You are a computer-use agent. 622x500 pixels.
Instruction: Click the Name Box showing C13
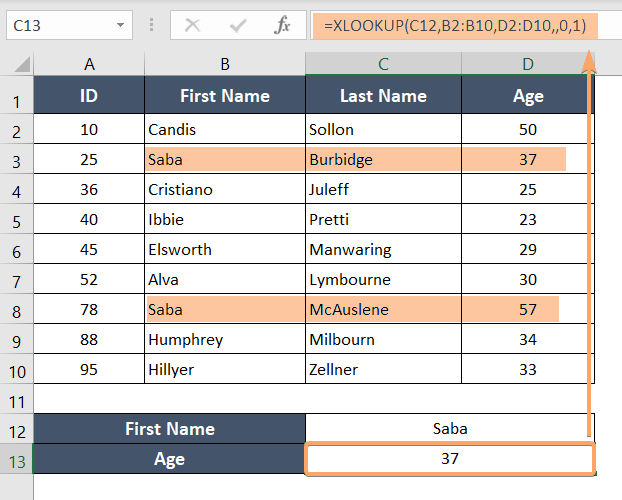(69, 25)
